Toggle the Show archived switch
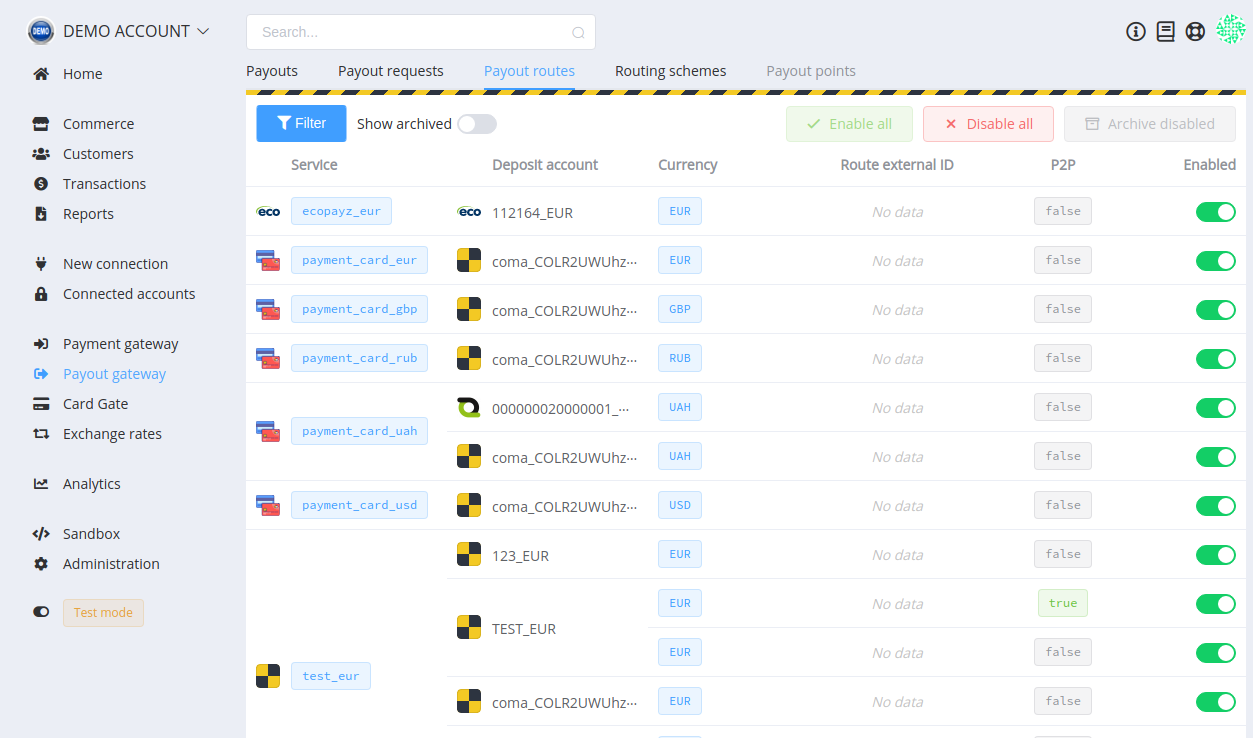Image resolution: width=1253 pixels, height=738 pixels. 477,124
